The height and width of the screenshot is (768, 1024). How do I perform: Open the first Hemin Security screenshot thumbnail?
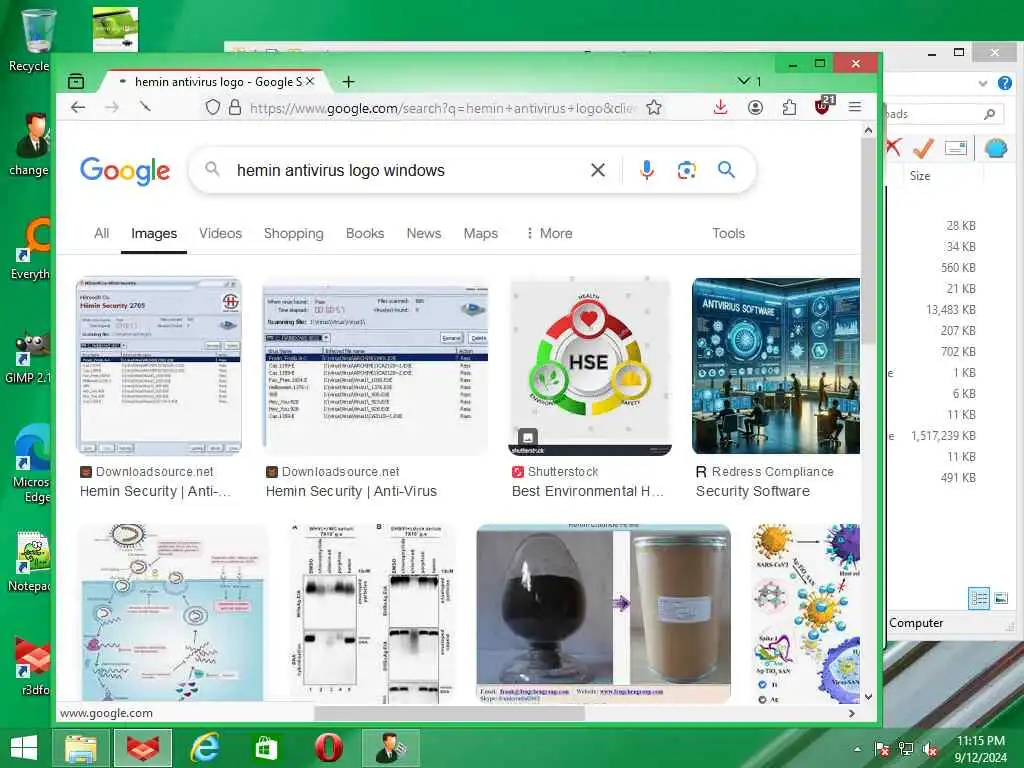[x=159, y=366]
